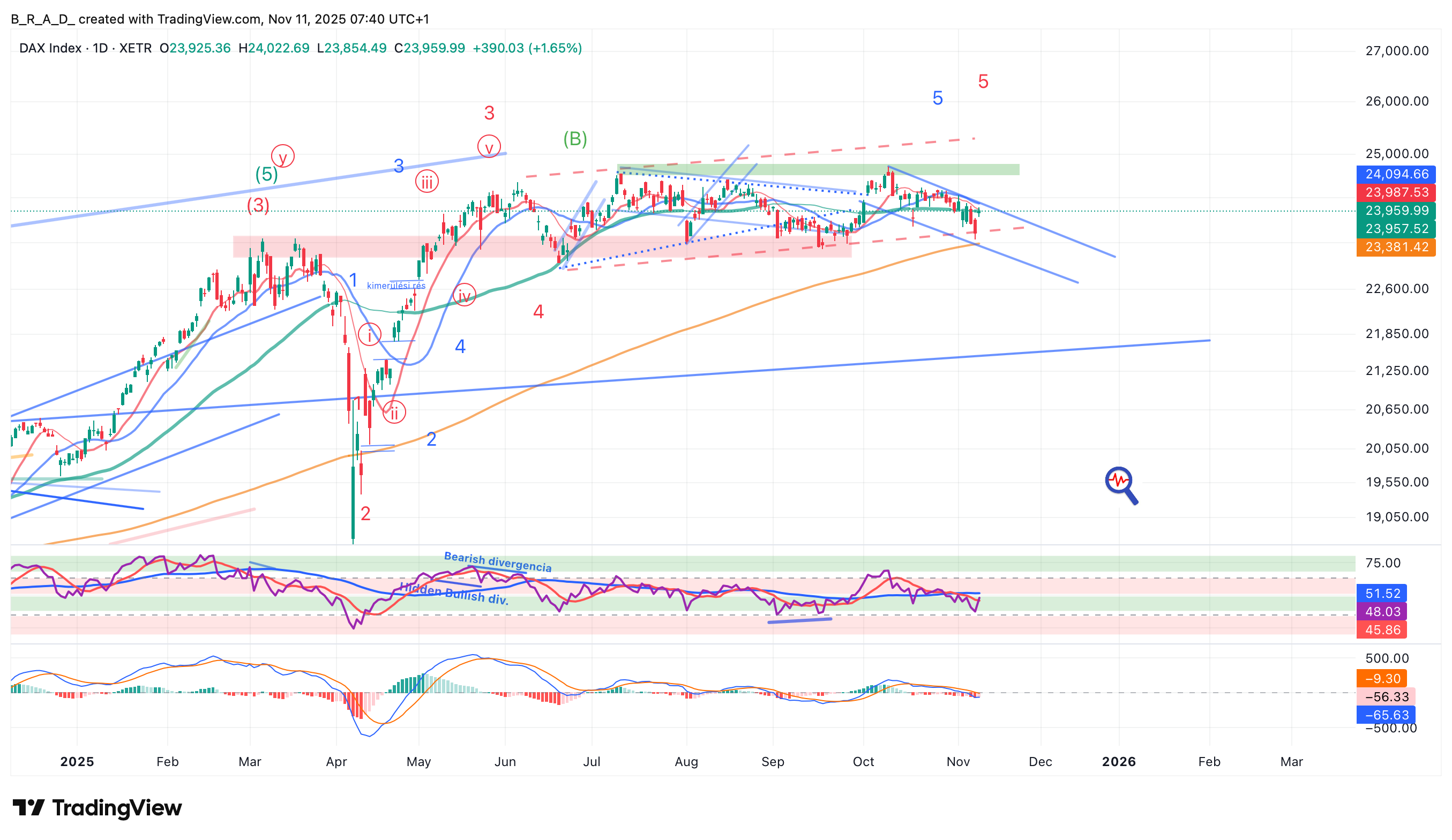Click the 2026 label on time axis
The image size is (1452, 840).
[1118, 762]
